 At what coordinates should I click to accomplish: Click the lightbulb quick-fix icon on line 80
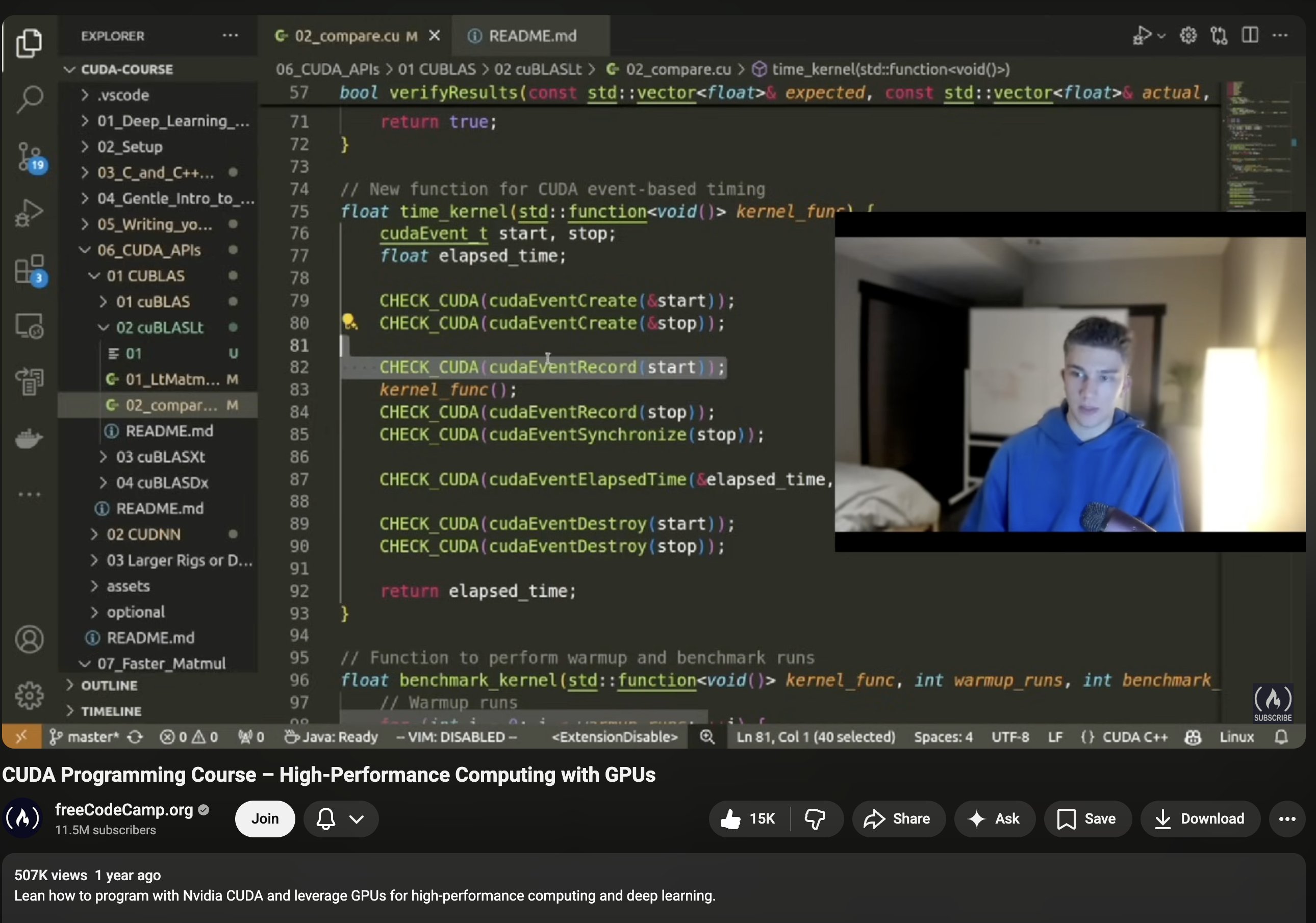click(349, 322)
